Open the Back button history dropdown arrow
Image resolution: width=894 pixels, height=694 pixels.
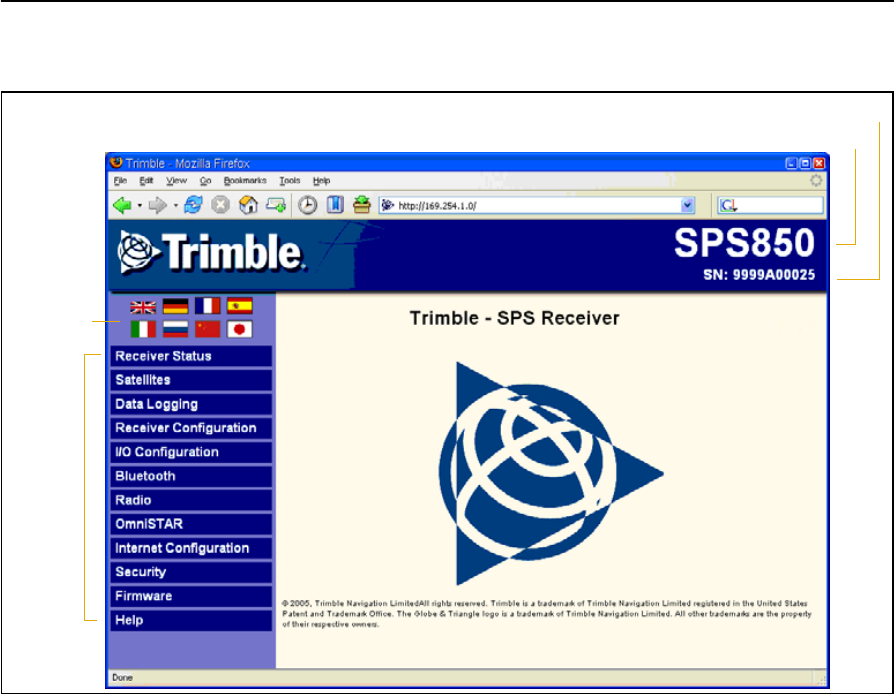tap(140, 206)
